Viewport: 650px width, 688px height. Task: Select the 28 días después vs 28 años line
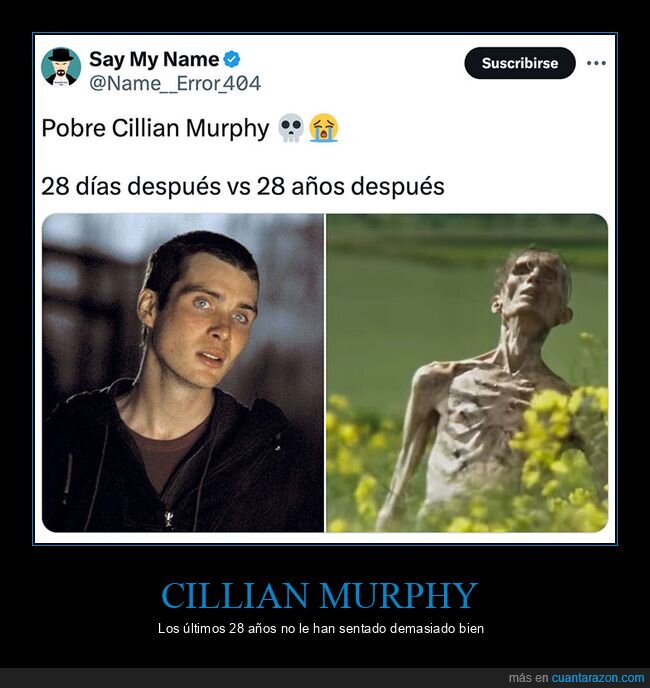coord(243,186)
